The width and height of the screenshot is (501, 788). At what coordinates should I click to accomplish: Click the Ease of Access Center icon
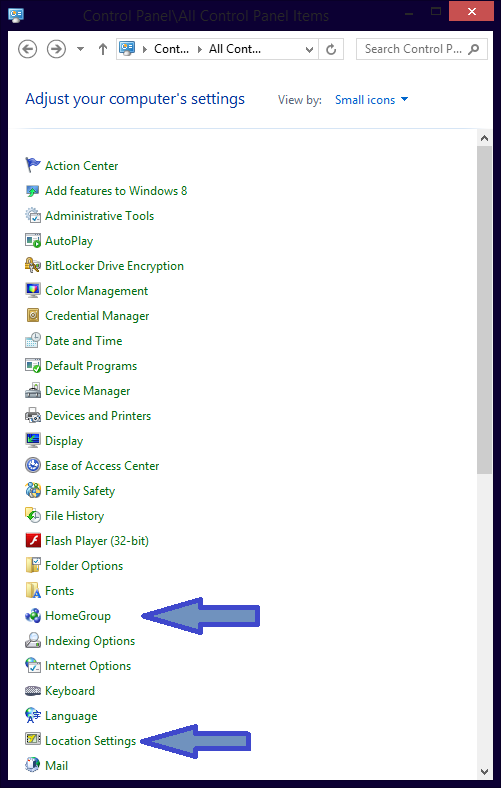33,465
